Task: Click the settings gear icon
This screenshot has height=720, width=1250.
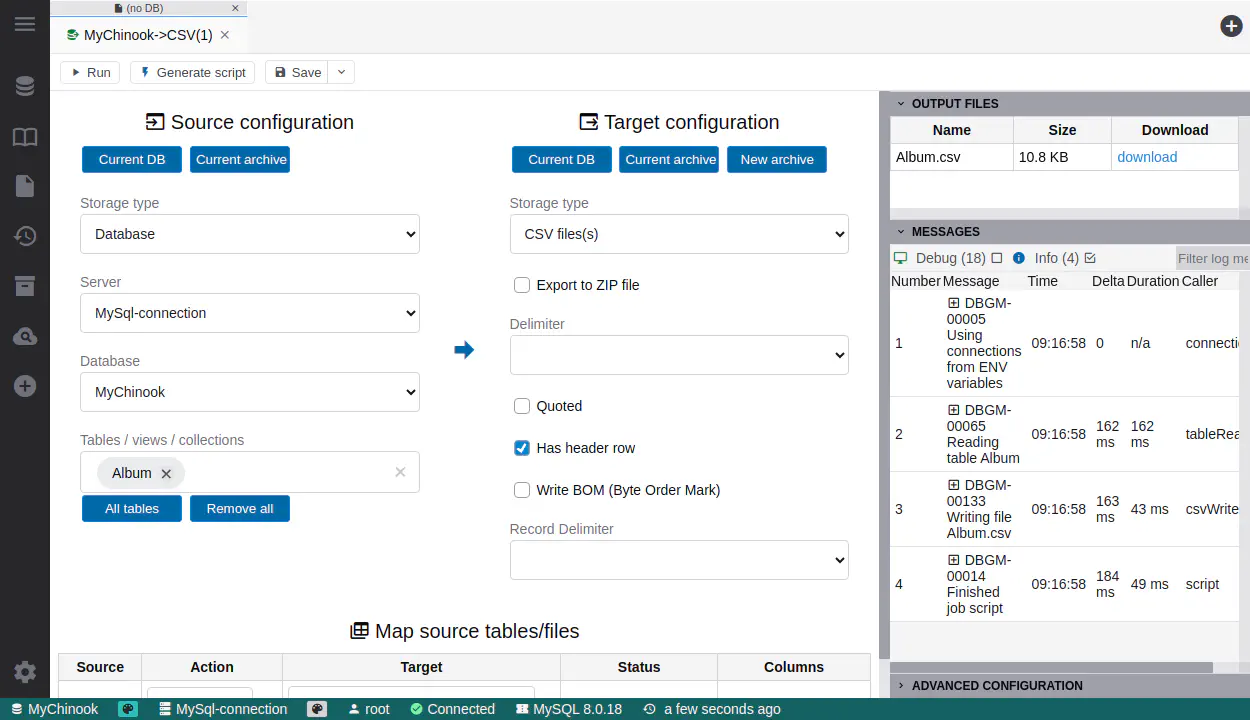Action: pos(25,672)
